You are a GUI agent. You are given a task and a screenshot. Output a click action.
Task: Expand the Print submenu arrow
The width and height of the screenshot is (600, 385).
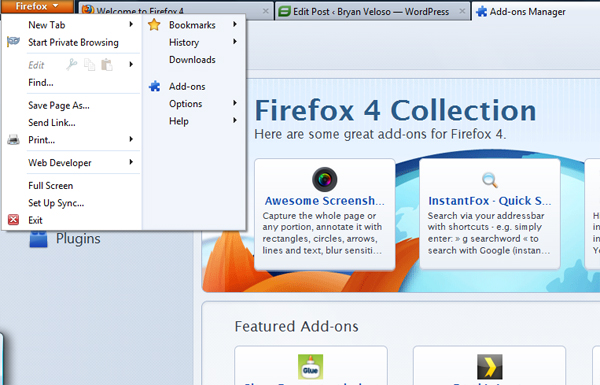coord(131,139)
